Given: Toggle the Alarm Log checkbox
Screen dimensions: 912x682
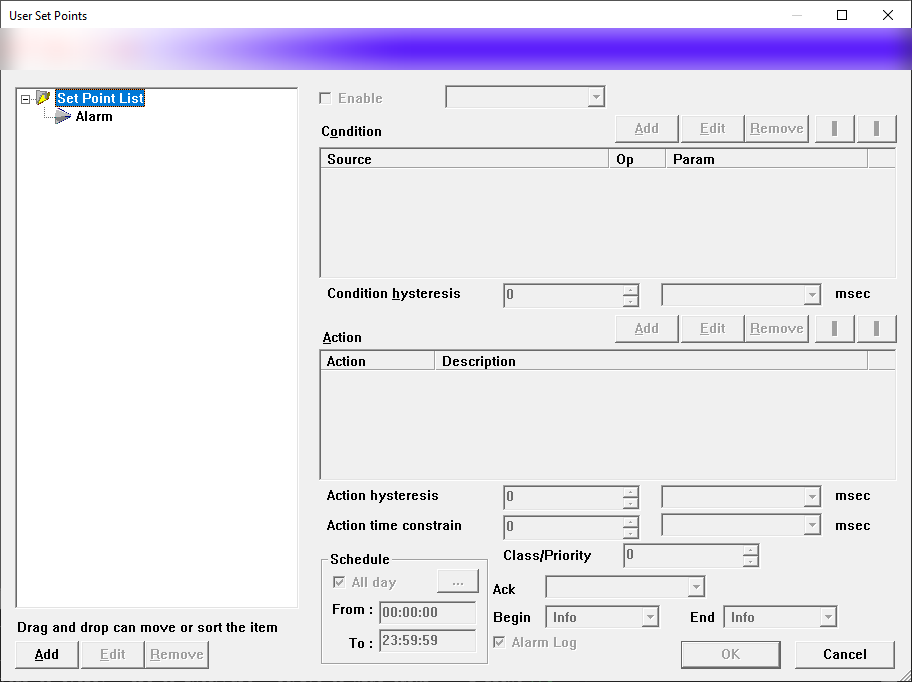Looking at the screenshot, I should click(x=499, y=642).
